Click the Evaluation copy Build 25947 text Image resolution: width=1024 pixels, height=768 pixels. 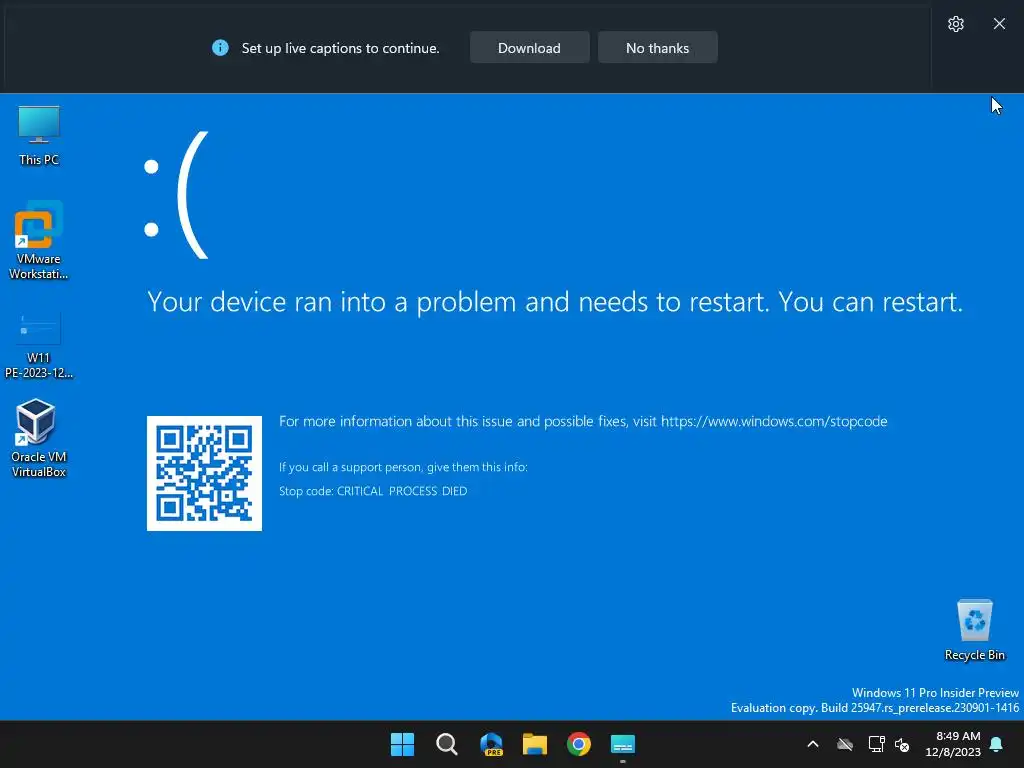tap(874, 708)
